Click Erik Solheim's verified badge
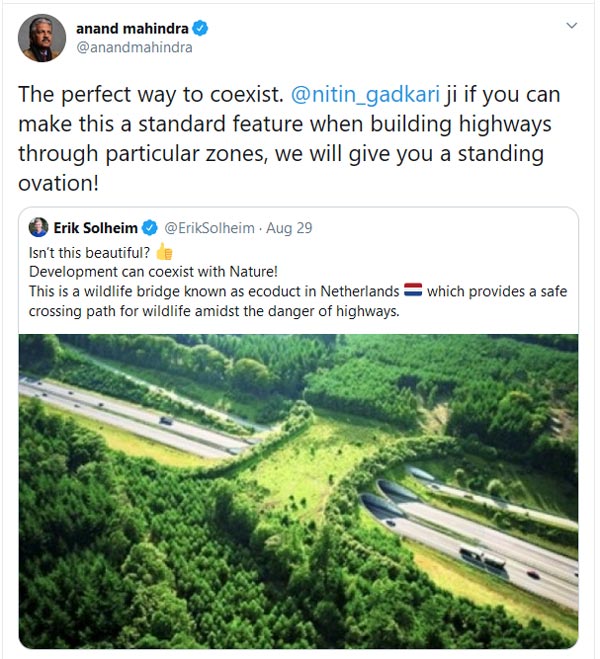This screenshot has height=659, width=600. tap(148, 228)
